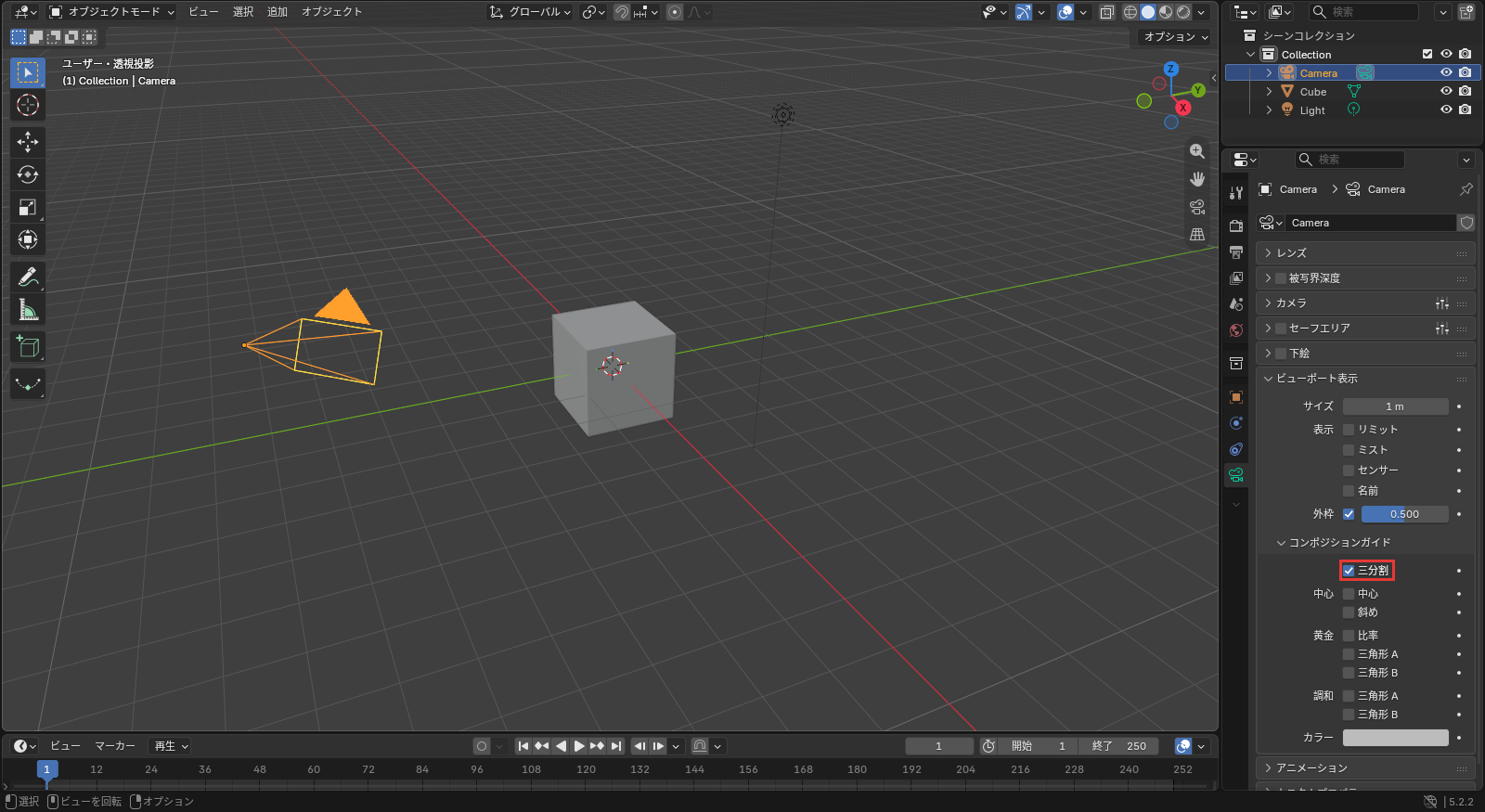The image size is (1485, 812).
Task: Activate the Move tool
Action: click(x=28, y=142)
